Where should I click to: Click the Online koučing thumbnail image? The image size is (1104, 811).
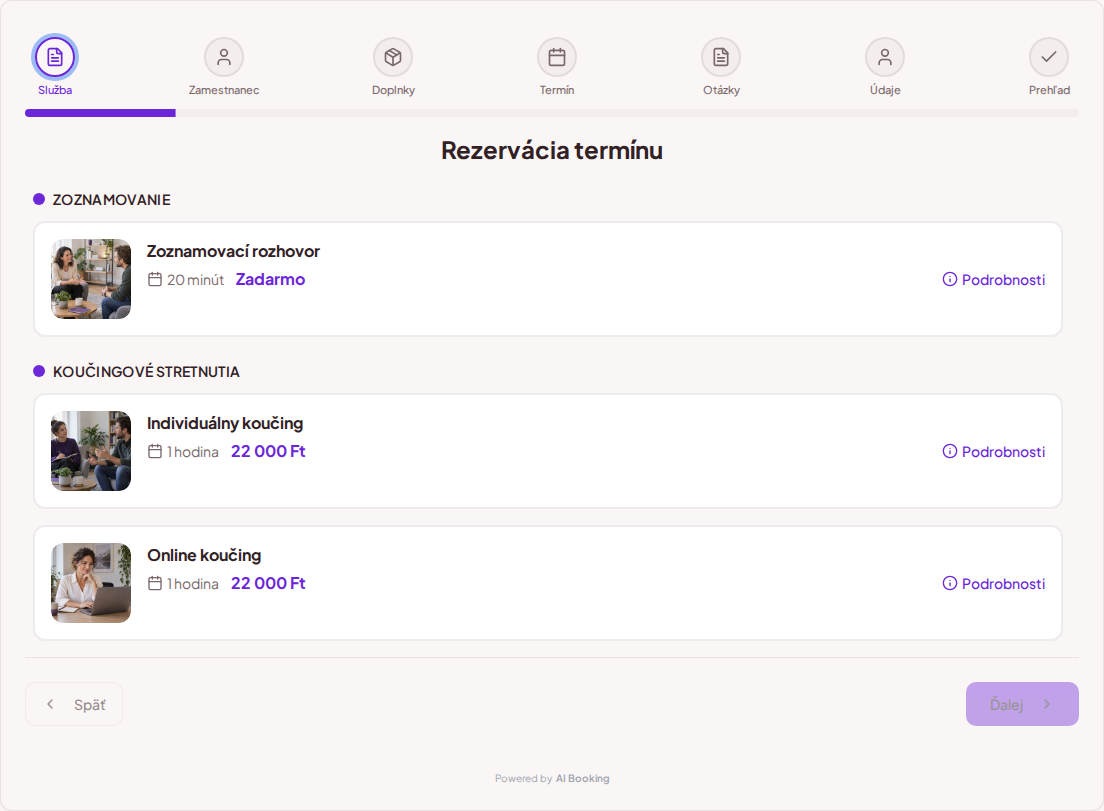(x=91, y=583)
